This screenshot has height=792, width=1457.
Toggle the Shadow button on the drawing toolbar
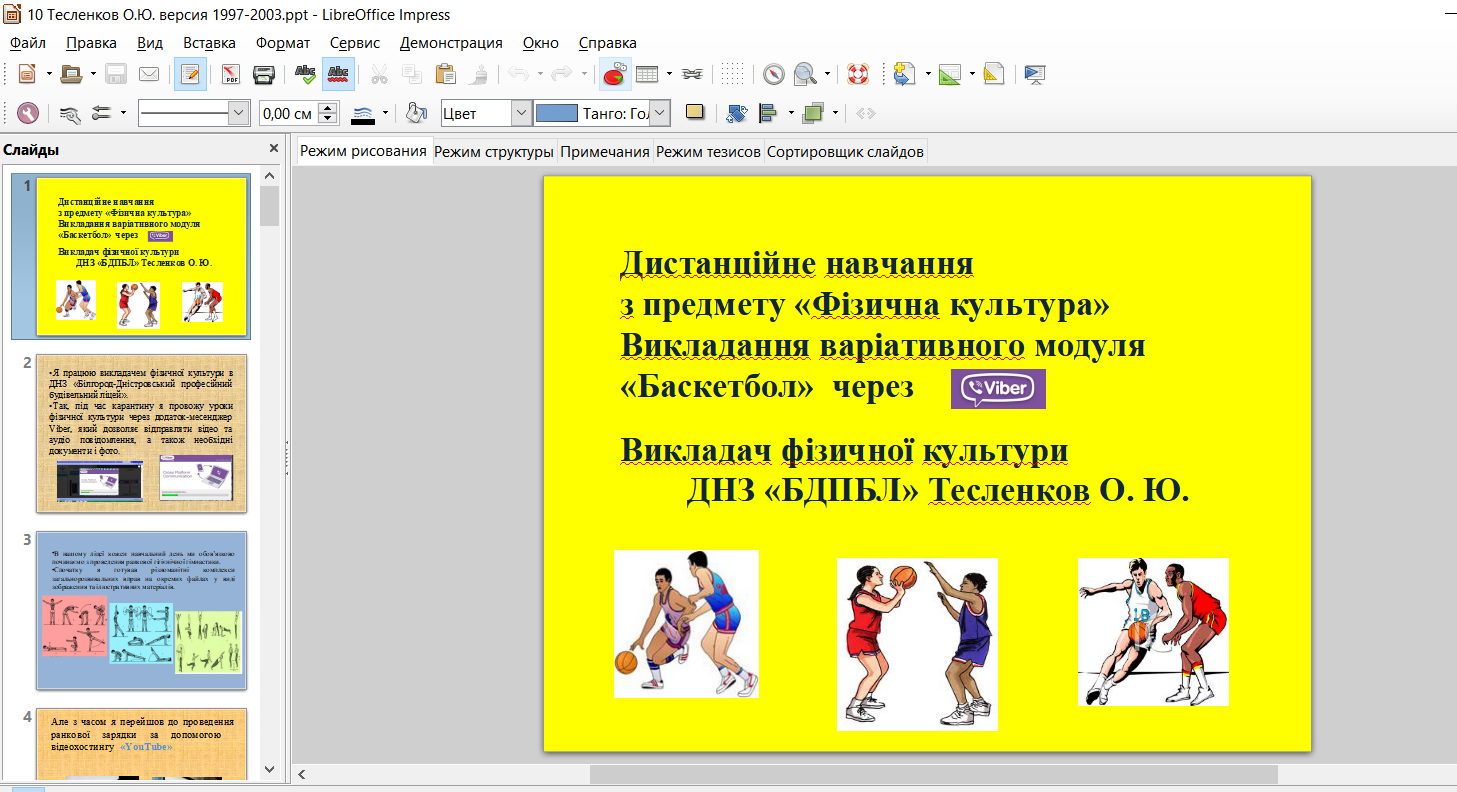tap(695, 113)
